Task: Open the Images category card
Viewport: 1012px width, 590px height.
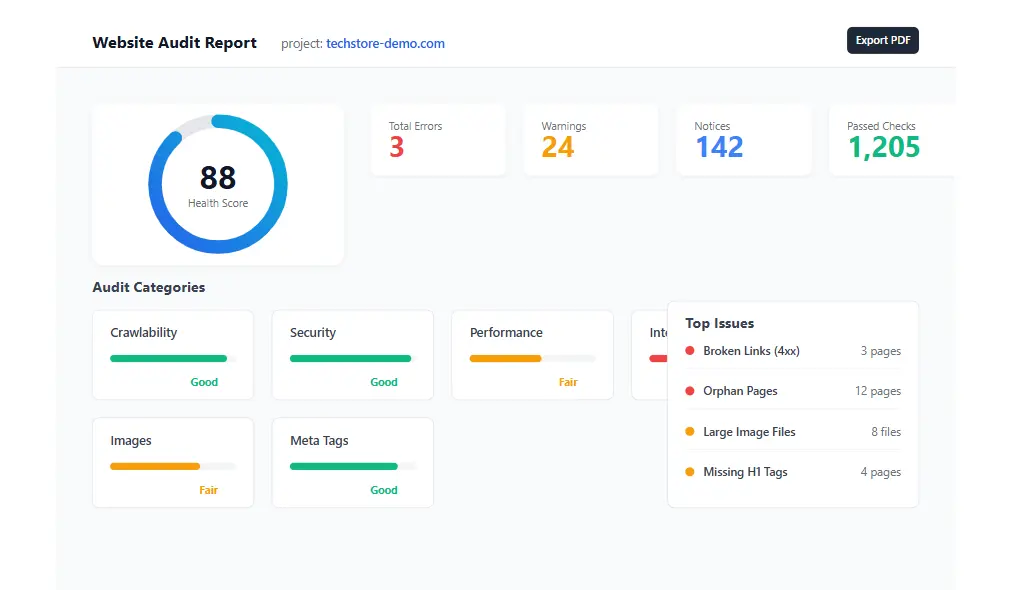Action: point(173,463)
